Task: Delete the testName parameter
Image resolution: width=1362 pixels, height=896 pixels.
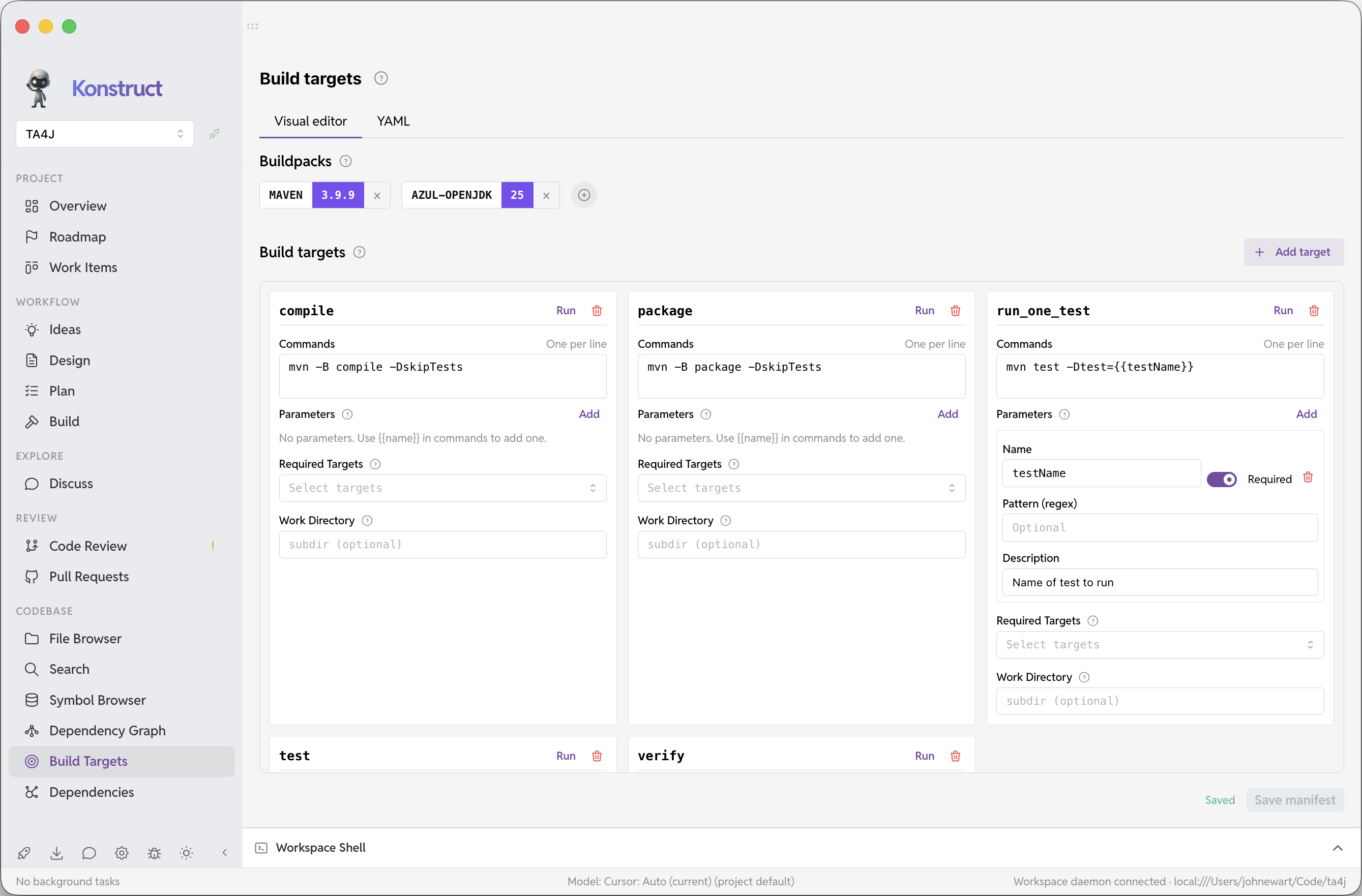Action: coord(1308,477)
